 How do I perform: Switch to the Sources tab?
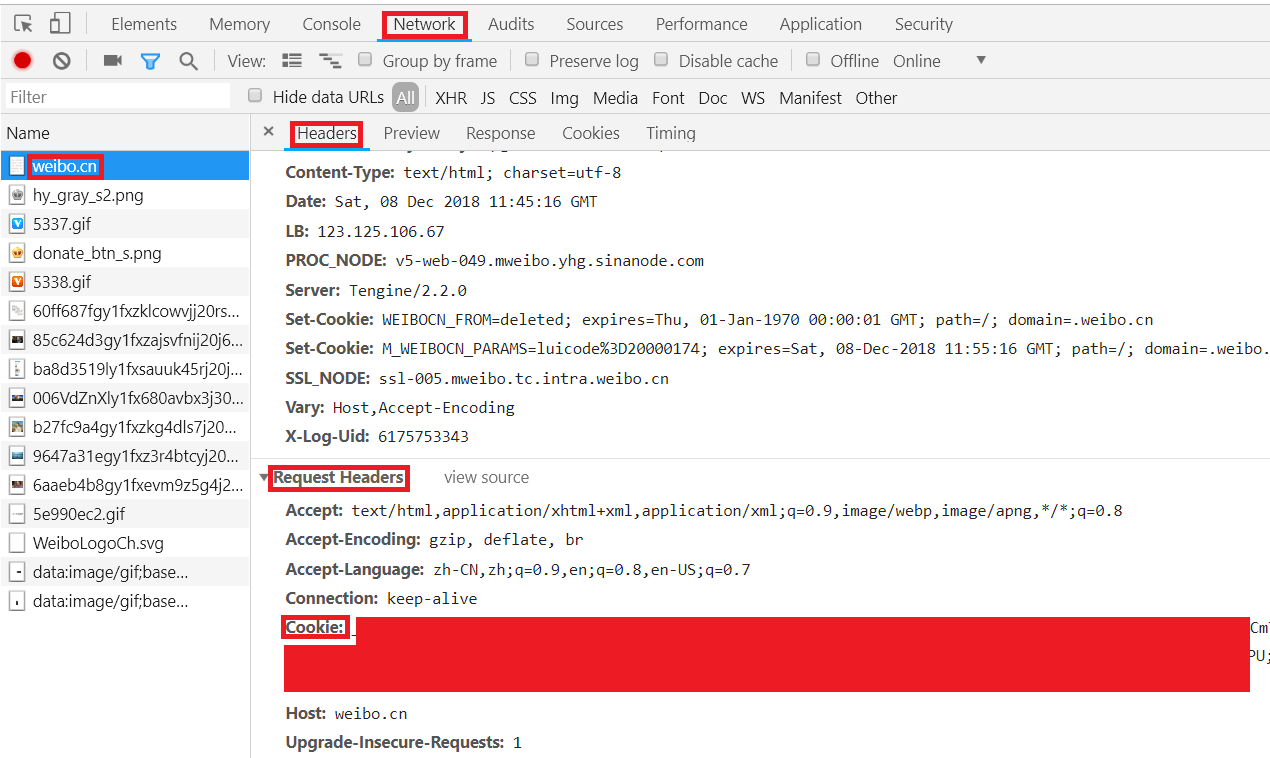(595, 24)
